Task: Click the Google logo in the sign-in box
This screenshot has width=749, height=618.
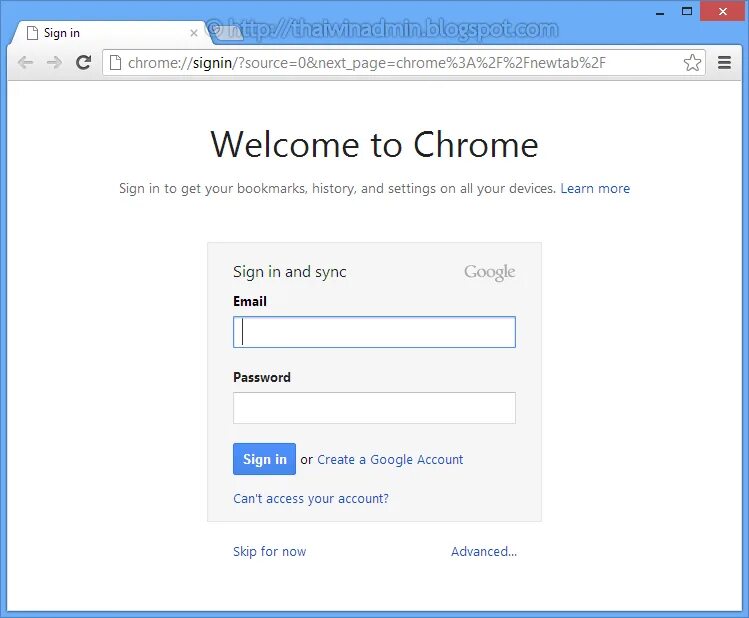Action: [490, 272]
